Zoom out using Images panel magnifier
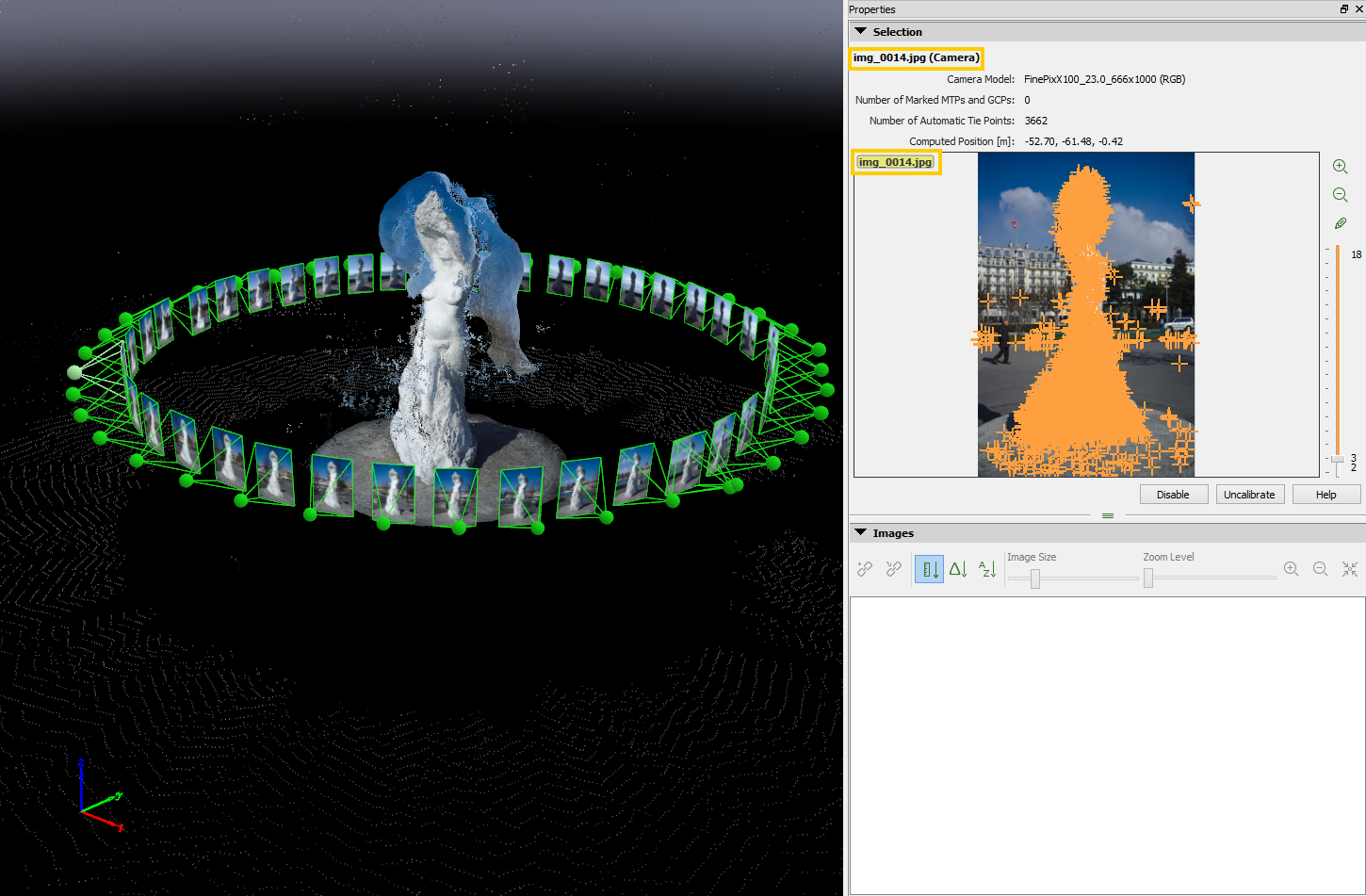 coord(1320,569)
